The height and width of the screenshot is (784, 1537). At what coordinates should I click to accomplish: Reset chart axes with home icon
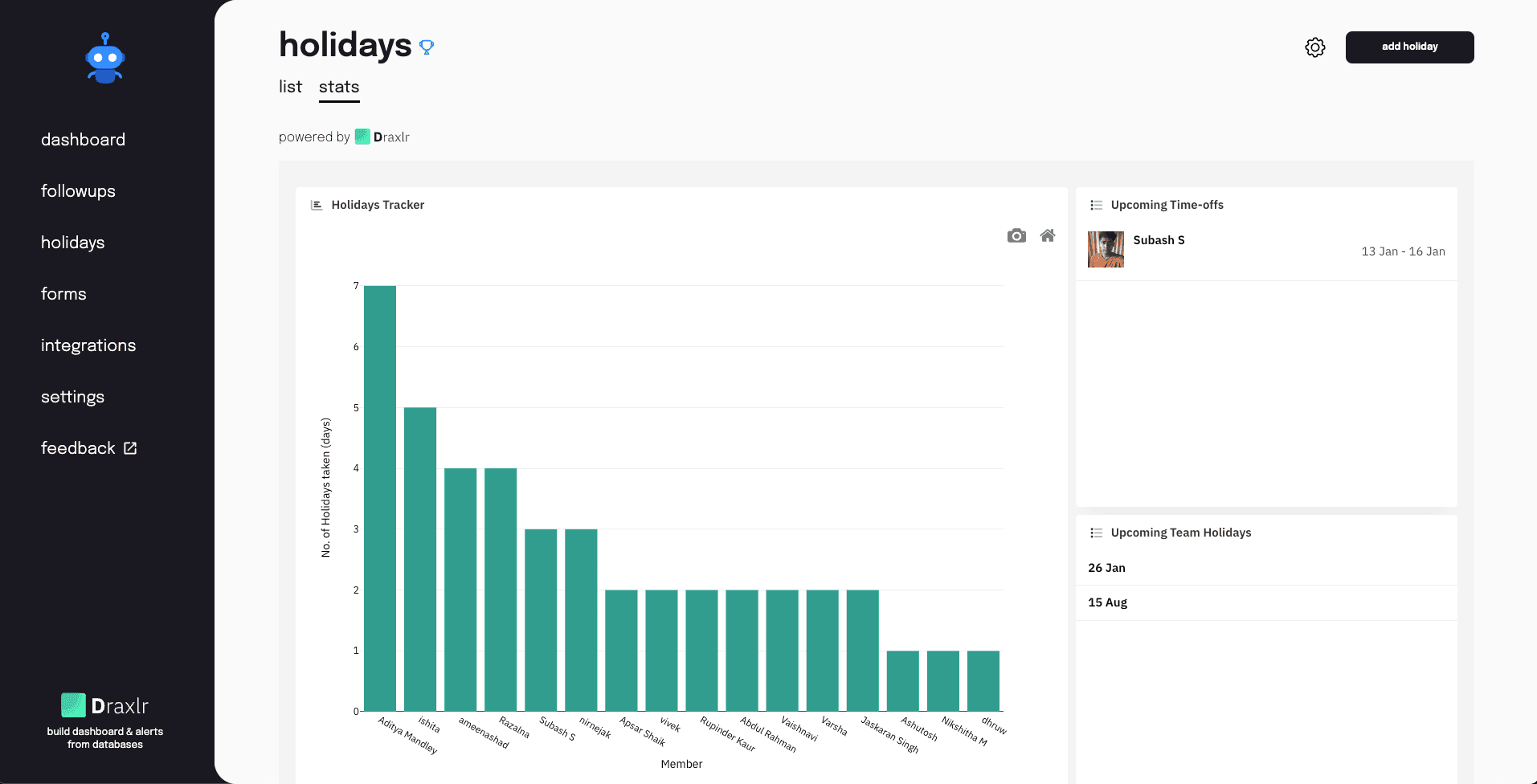(x=1047, y=235)
